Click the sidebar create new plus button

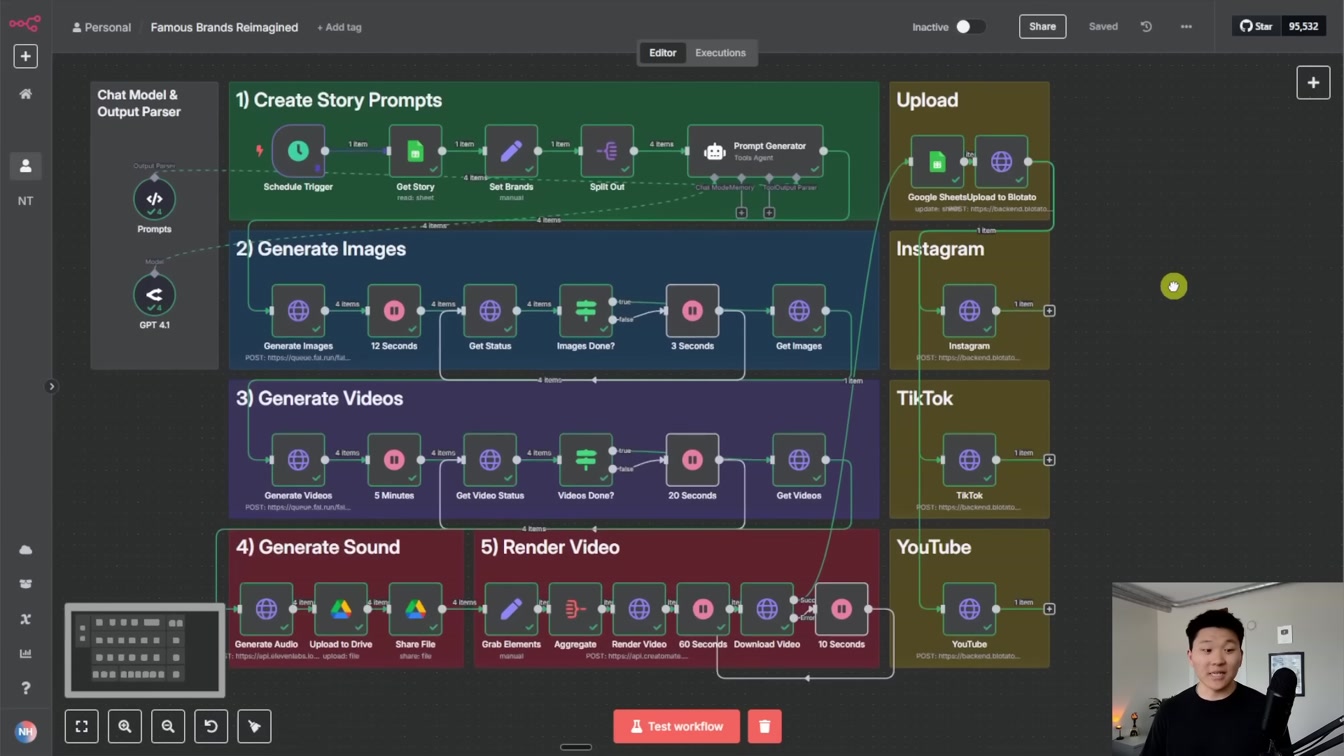26,56
